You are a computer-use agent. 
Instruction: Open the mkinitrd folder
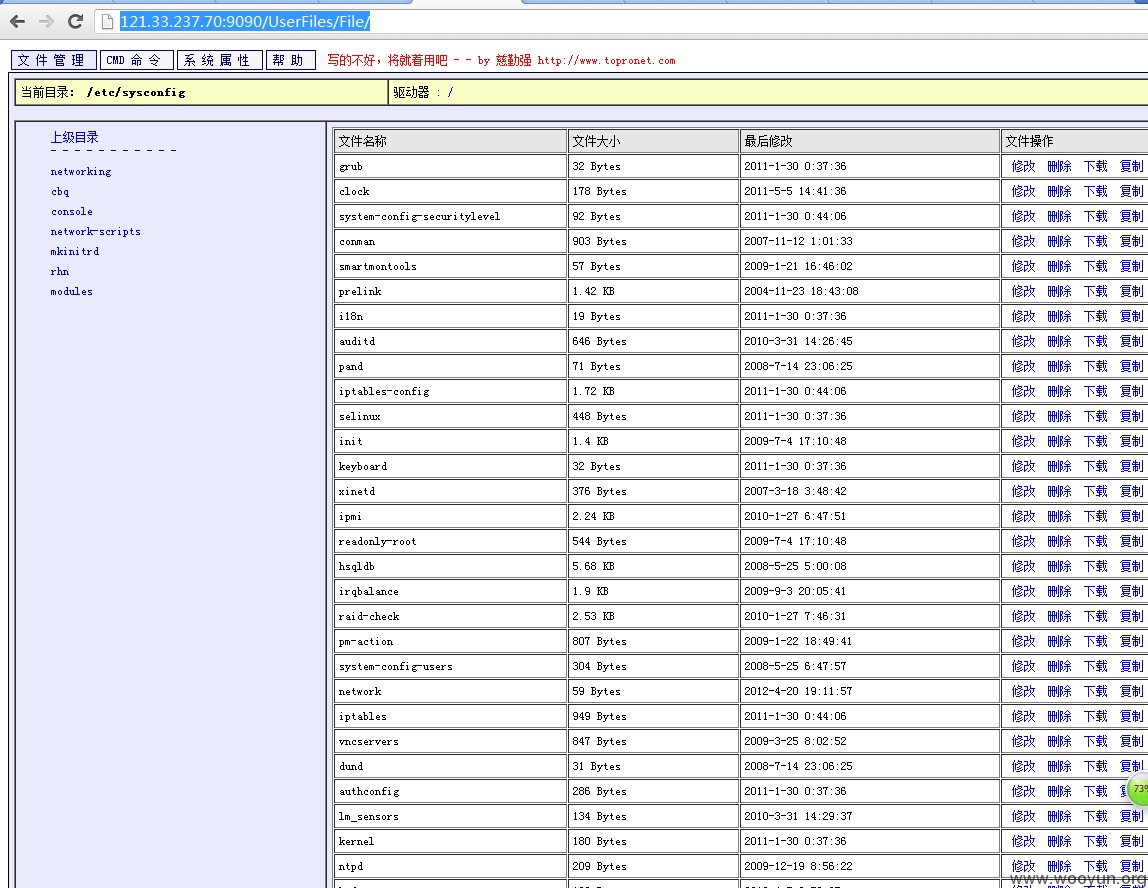(75, 251)
